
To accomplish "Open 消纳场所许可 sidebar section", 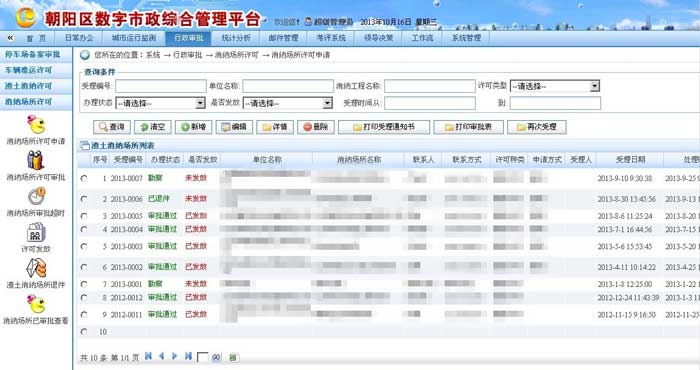I will point(36,102).
